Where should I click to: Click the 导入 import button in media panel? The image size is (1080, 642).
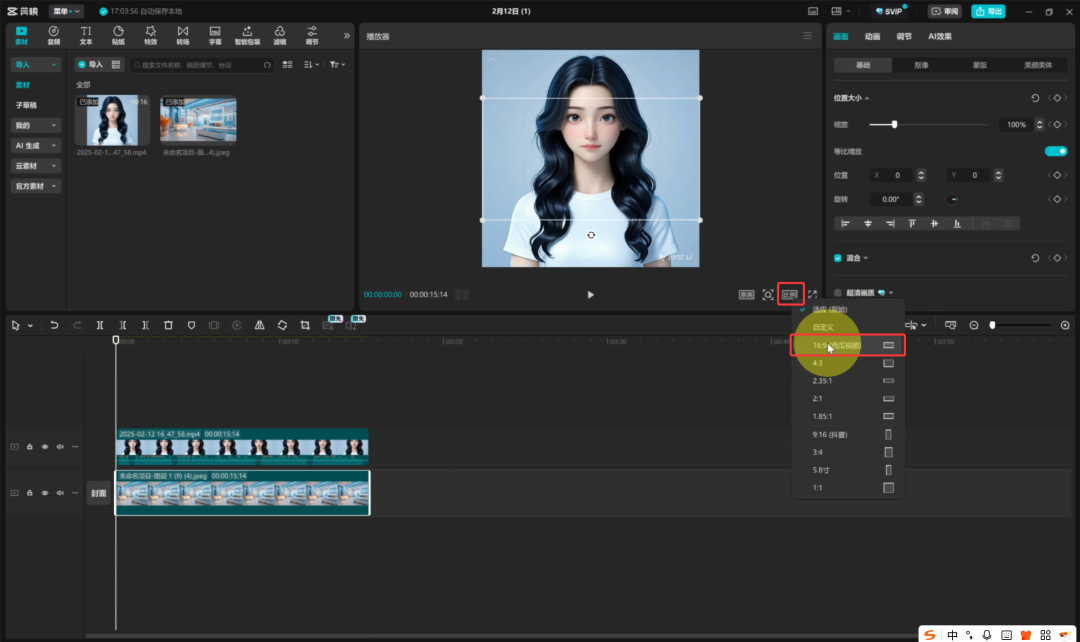pos(90,65)
